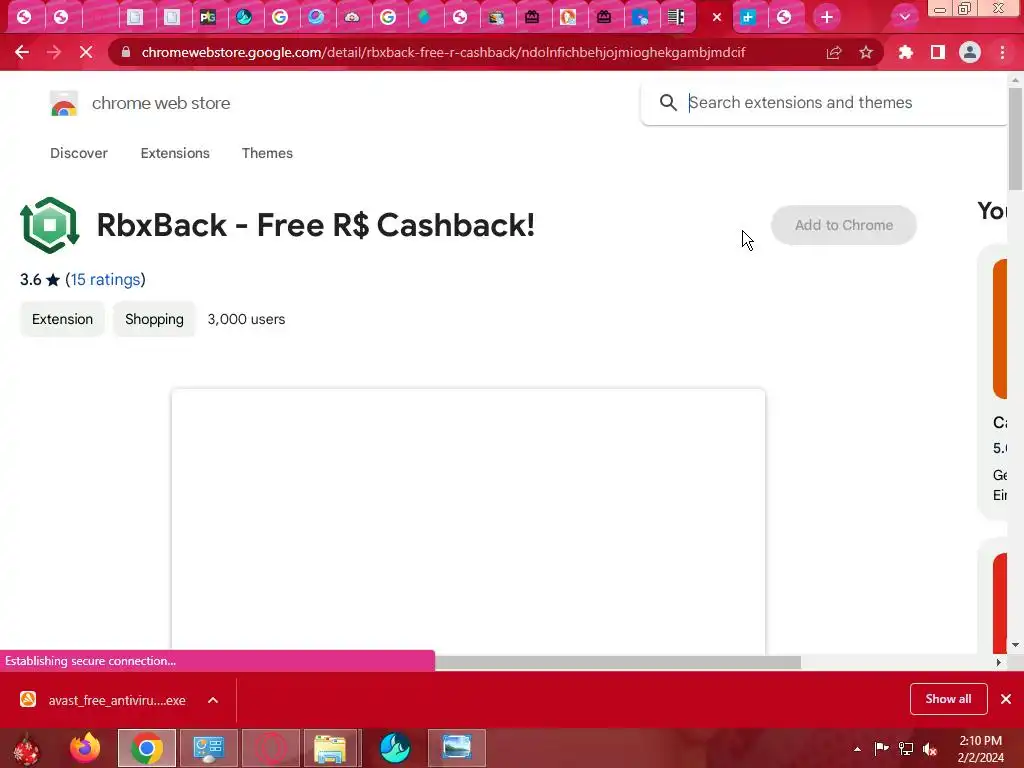Close the downloads bar

pyautogui.click(x=1006, y=699)
